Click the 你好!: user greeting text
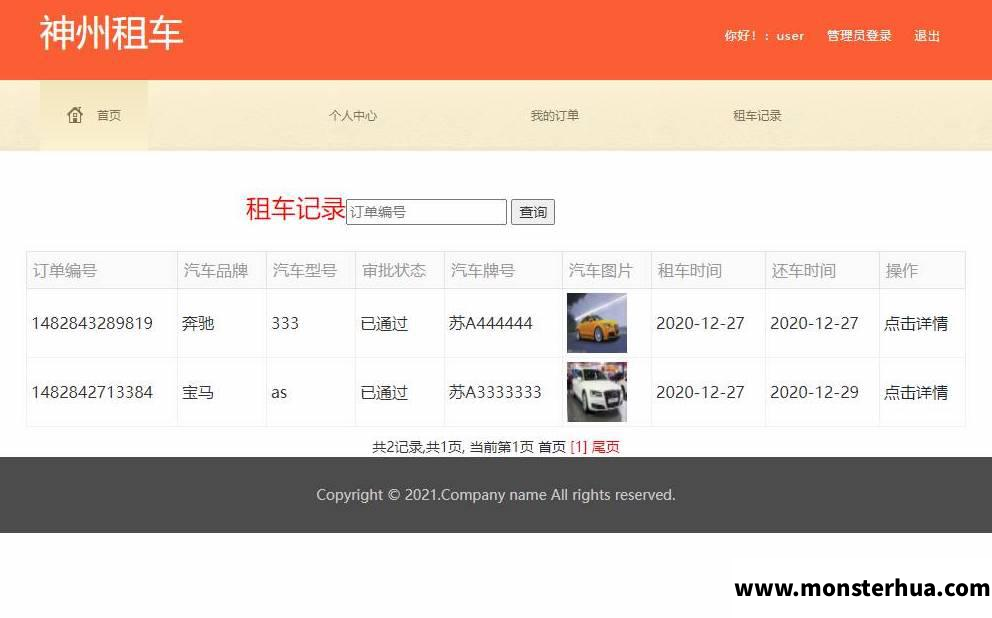 (x=764, y=36)
